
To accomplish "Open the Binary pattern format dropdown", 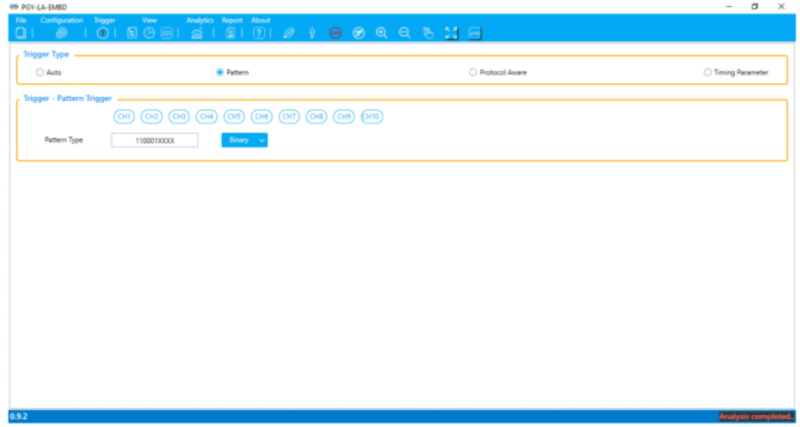I will (x=244, y=141).
